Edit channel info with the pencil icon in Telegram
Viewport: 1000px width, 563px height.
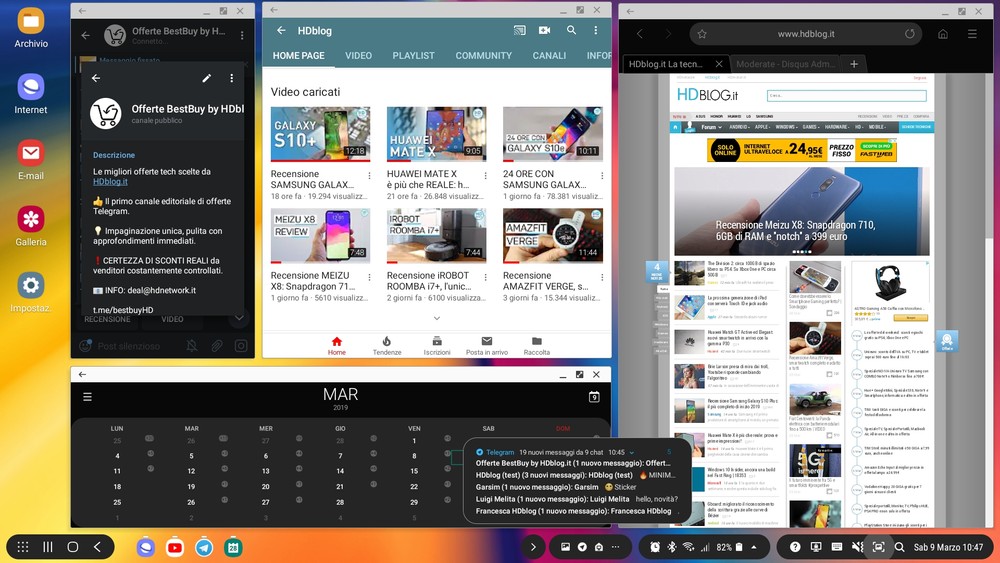tap(207, 78)
